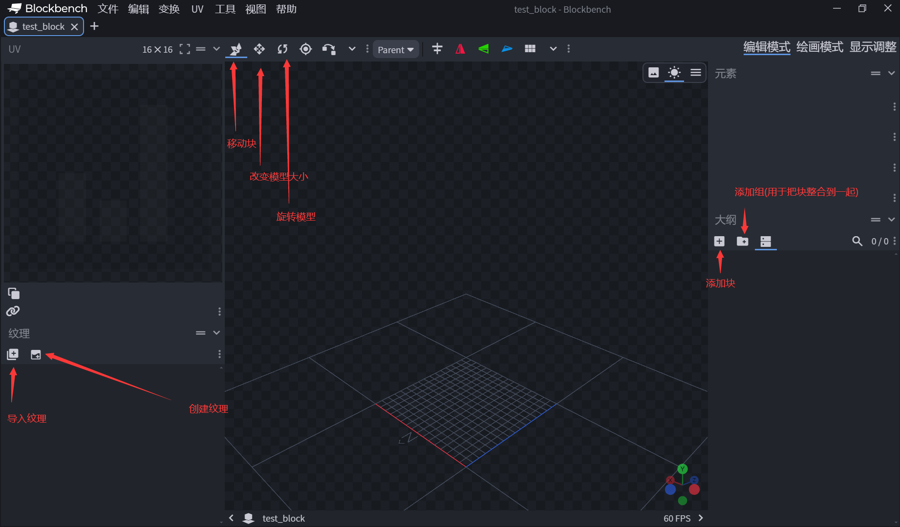Collapse the 纹理 panel with chevron
Viewport: 900px width, 527px height.
point(216,333)
